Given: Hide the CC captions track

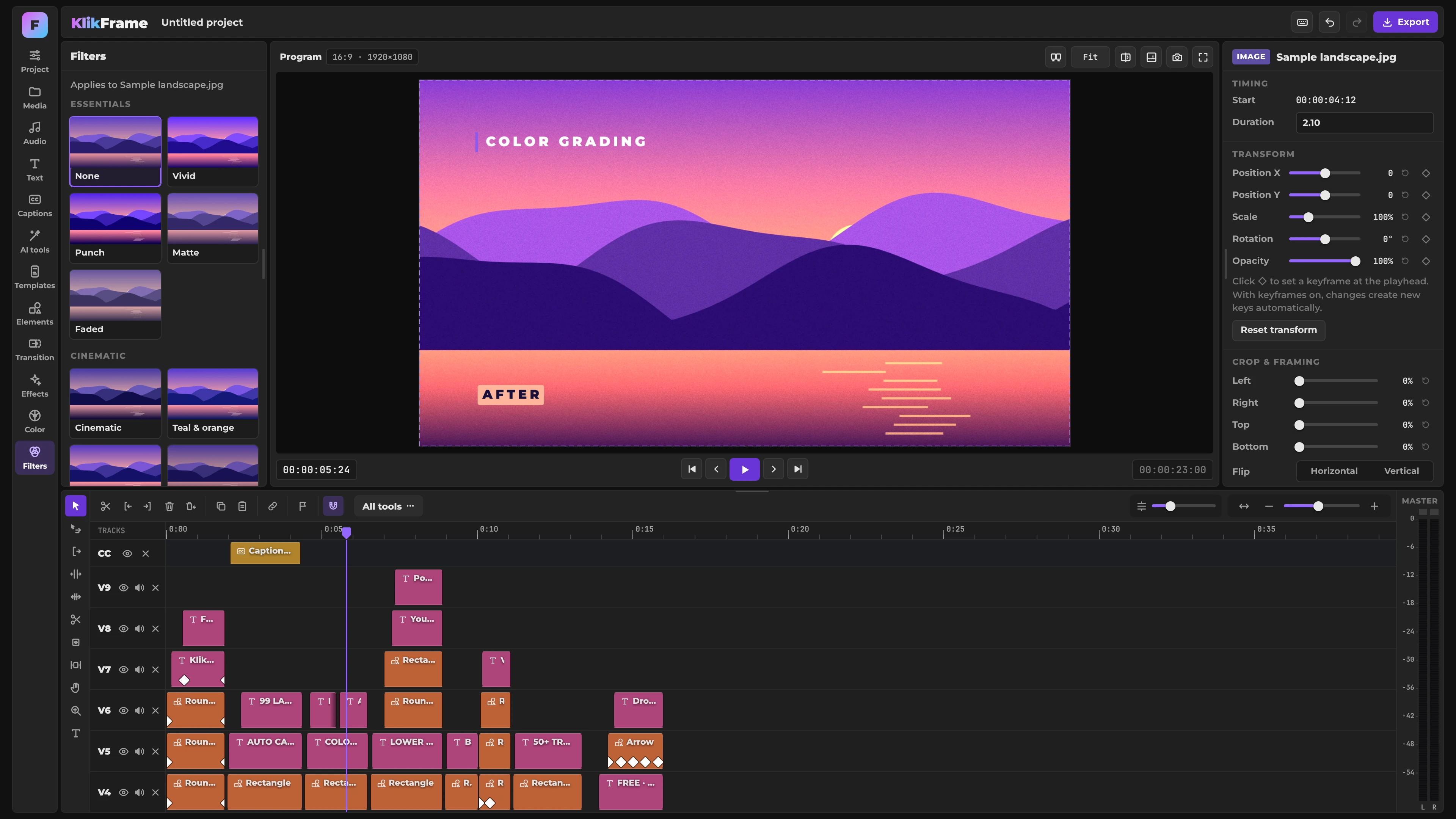Looking at the screenshot, I should (x=127, y=553).
